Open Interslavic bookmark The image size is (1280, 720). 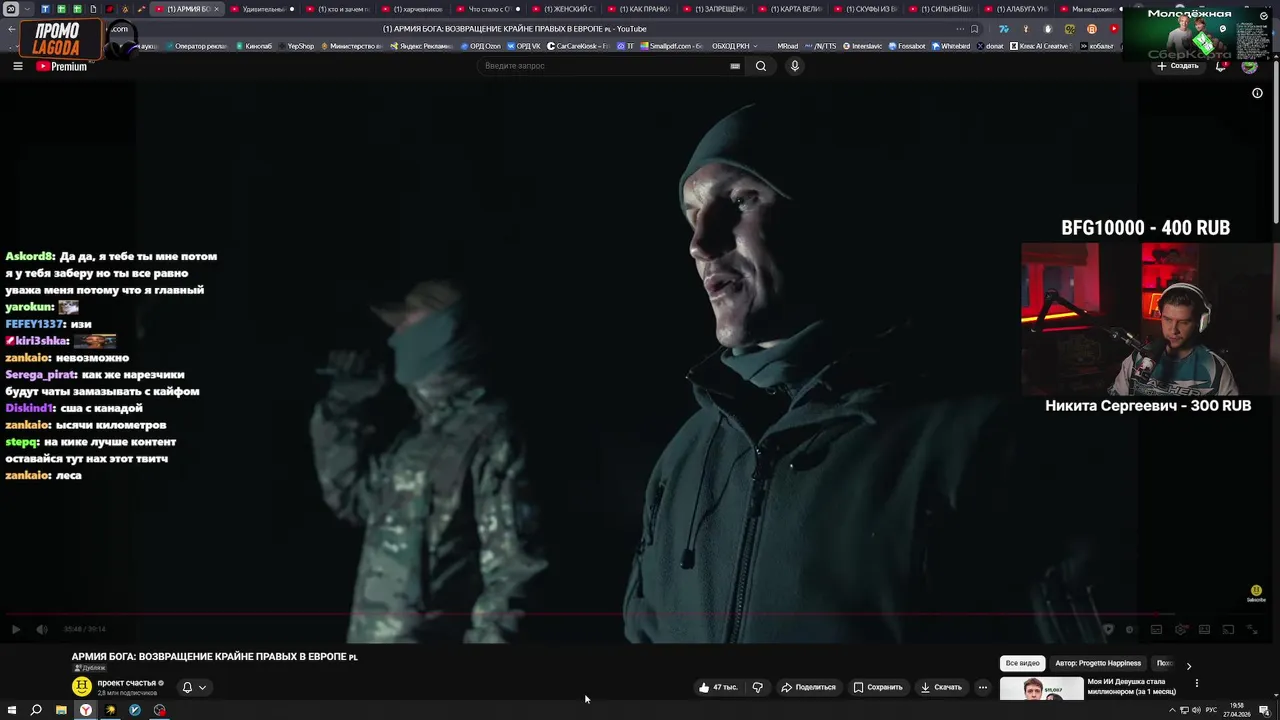(x=862, y=46)
